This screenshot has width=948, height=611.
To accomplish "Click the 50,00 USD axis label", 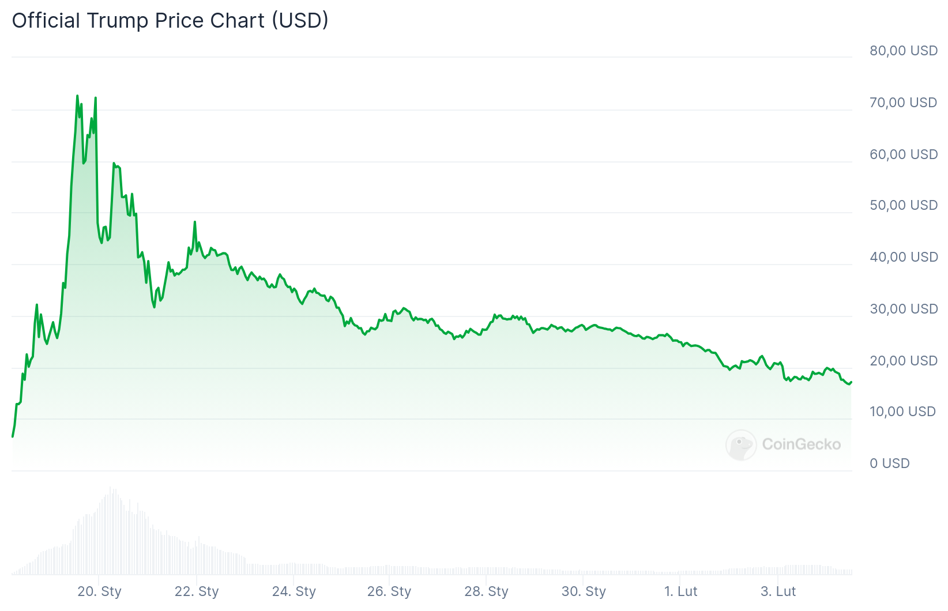I will [903, 205].
